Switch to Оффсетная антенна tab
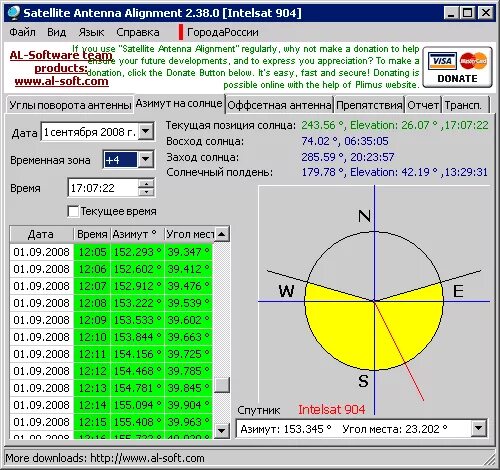 pyautogui.click(x=279, y=105)
